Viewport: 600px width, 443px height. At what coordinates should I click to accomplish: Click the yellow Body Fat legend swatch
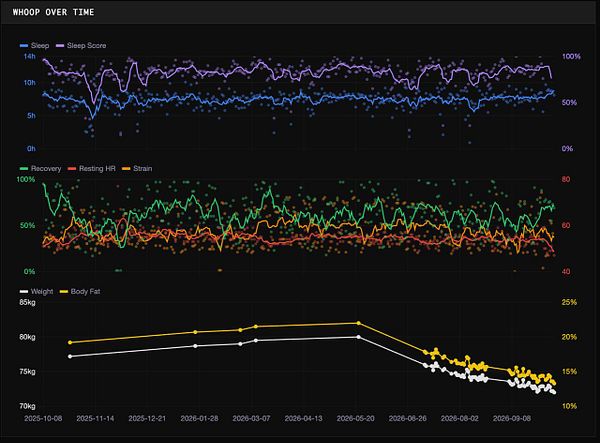[64, 292]
